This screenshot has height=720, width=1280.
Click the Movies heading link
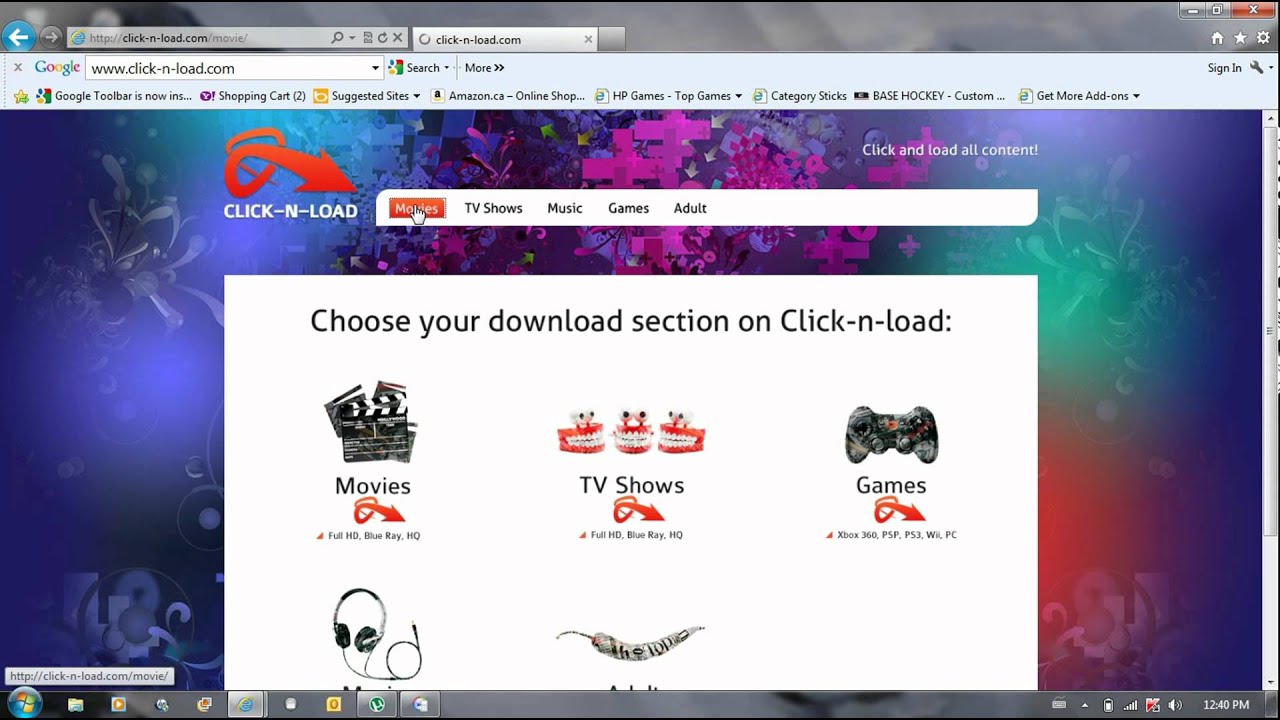[372, 486]
